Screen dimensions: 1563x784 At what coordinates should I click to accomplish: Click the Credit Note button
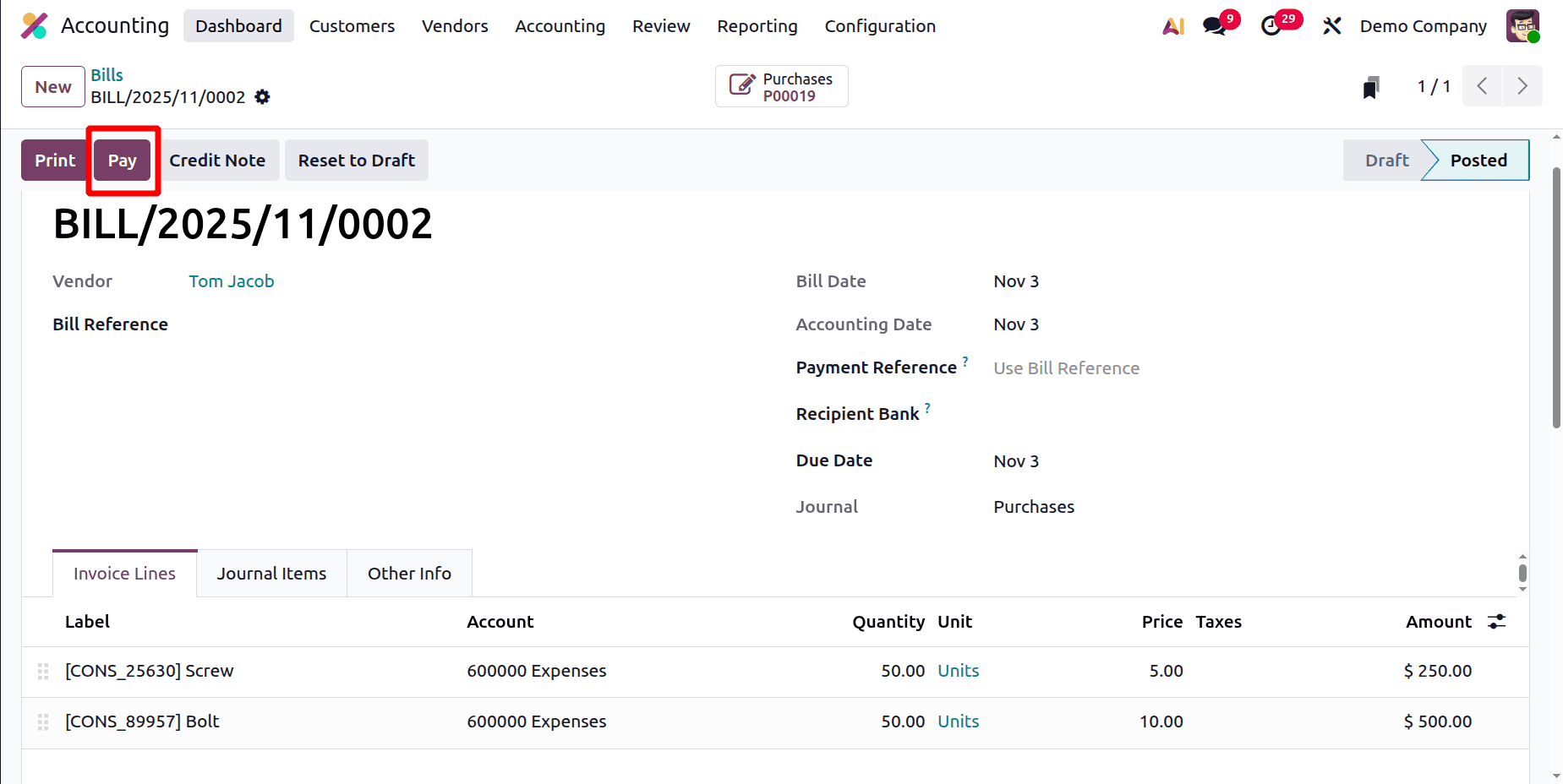pos(218,160)
